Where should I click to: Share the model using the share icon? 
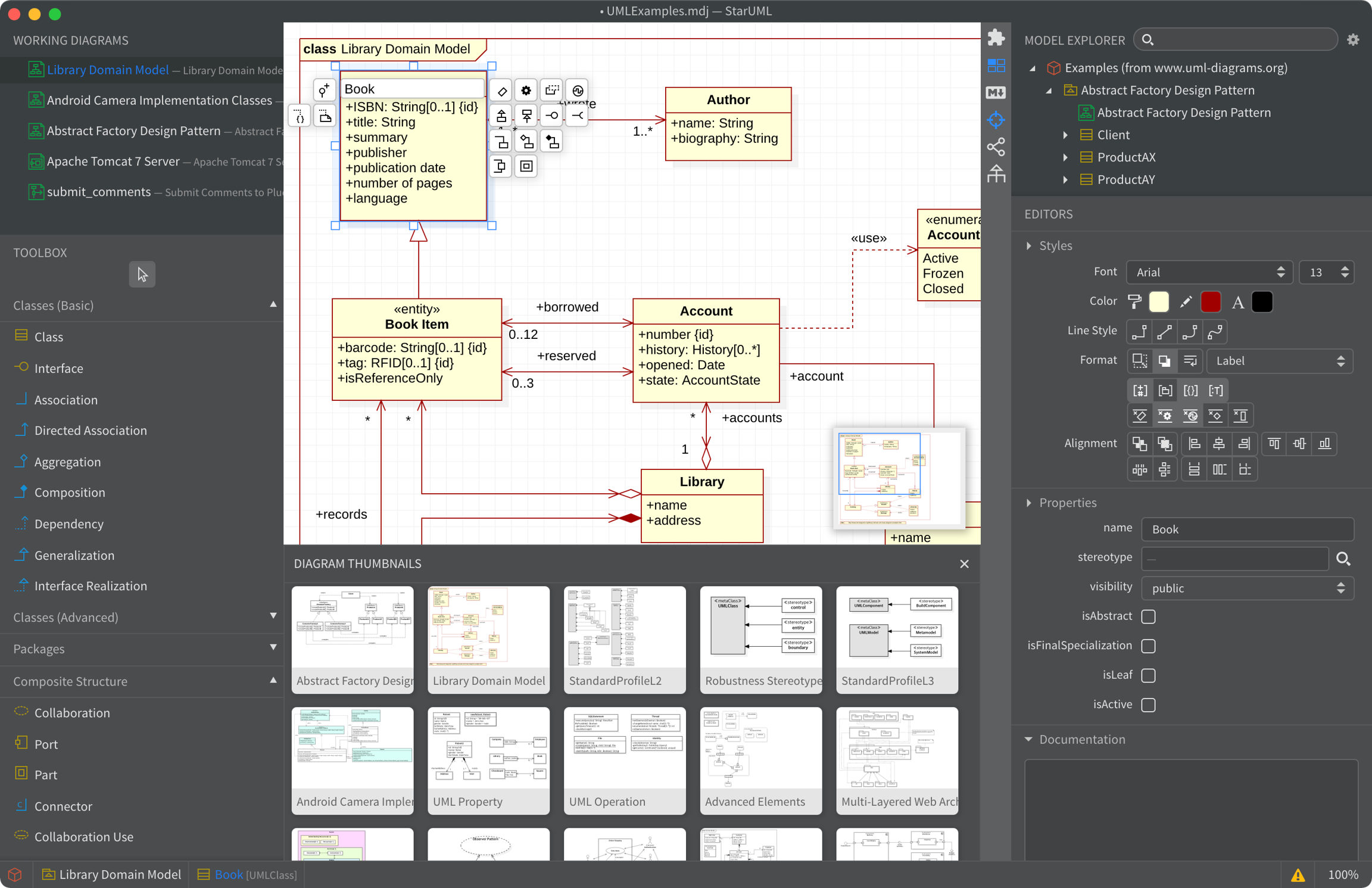click(996, 147)
